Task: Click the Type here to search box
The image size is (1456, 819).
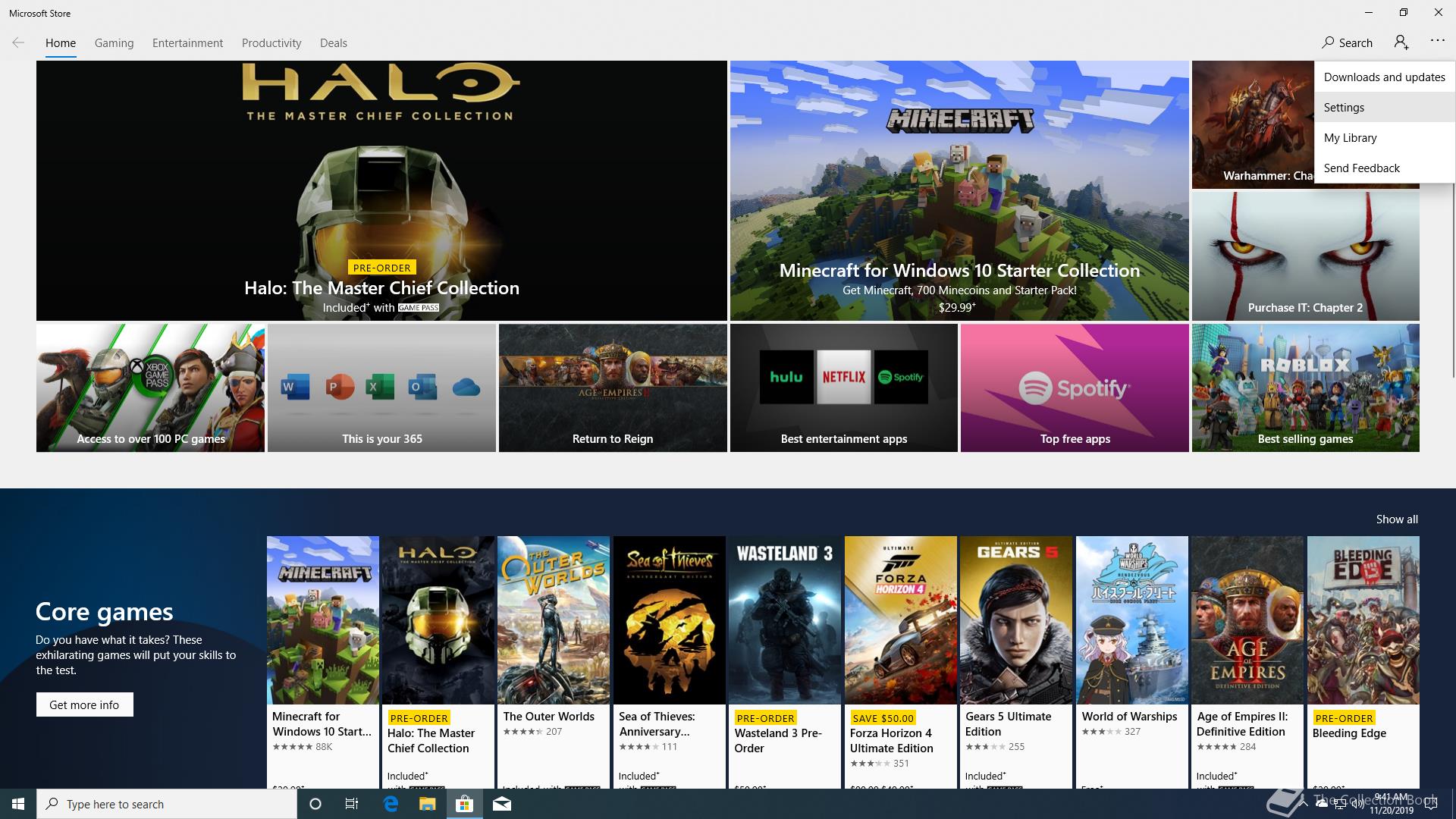Action: tap(167, 804)
